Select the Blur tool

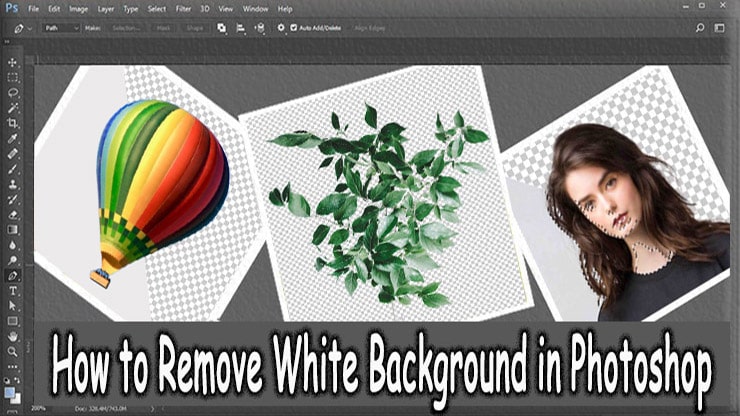tap(12, 245)
